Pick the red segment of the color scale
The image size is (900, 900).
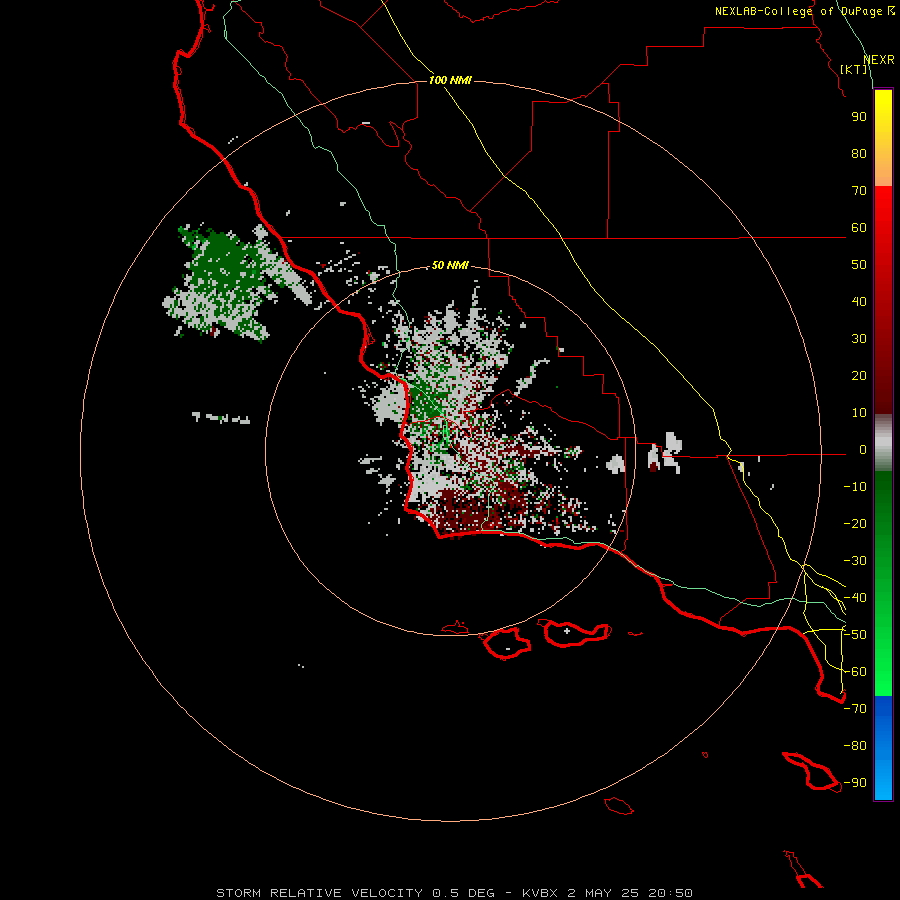(883, 300)
